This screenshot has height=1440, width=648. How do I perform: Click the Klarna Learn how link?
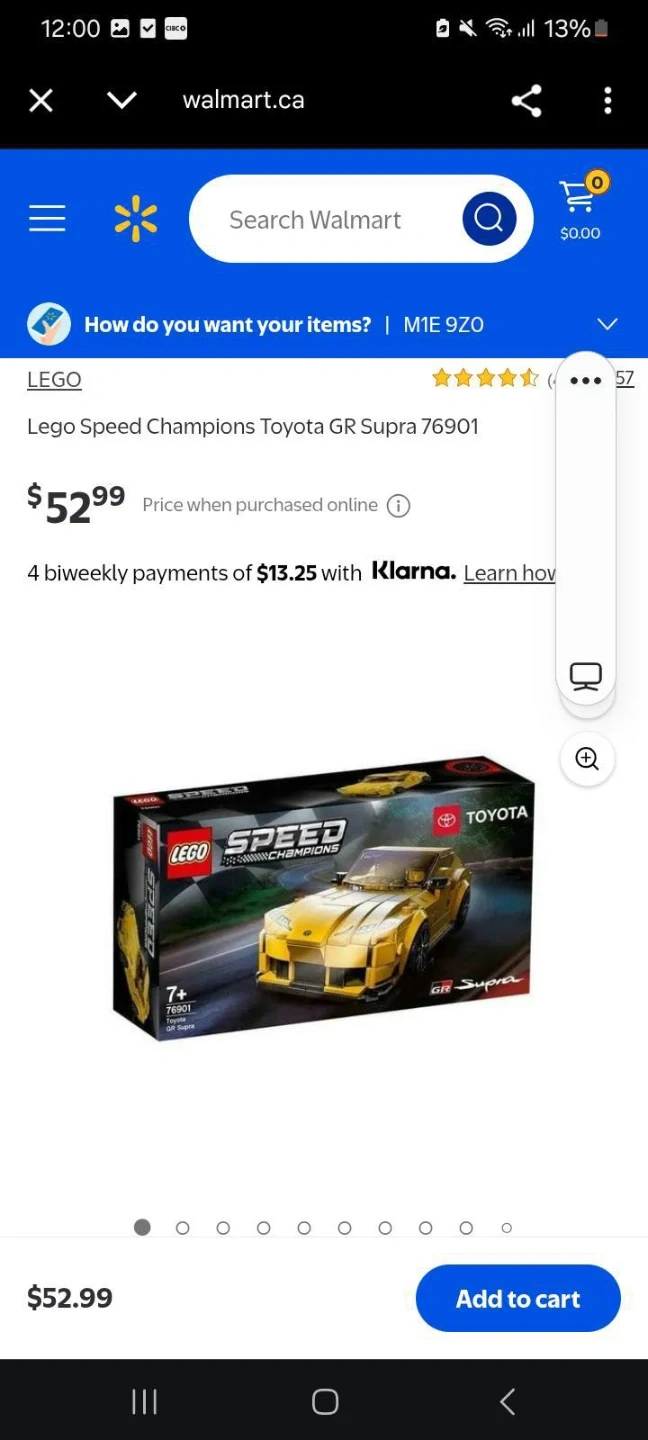[x=509, y=573]
